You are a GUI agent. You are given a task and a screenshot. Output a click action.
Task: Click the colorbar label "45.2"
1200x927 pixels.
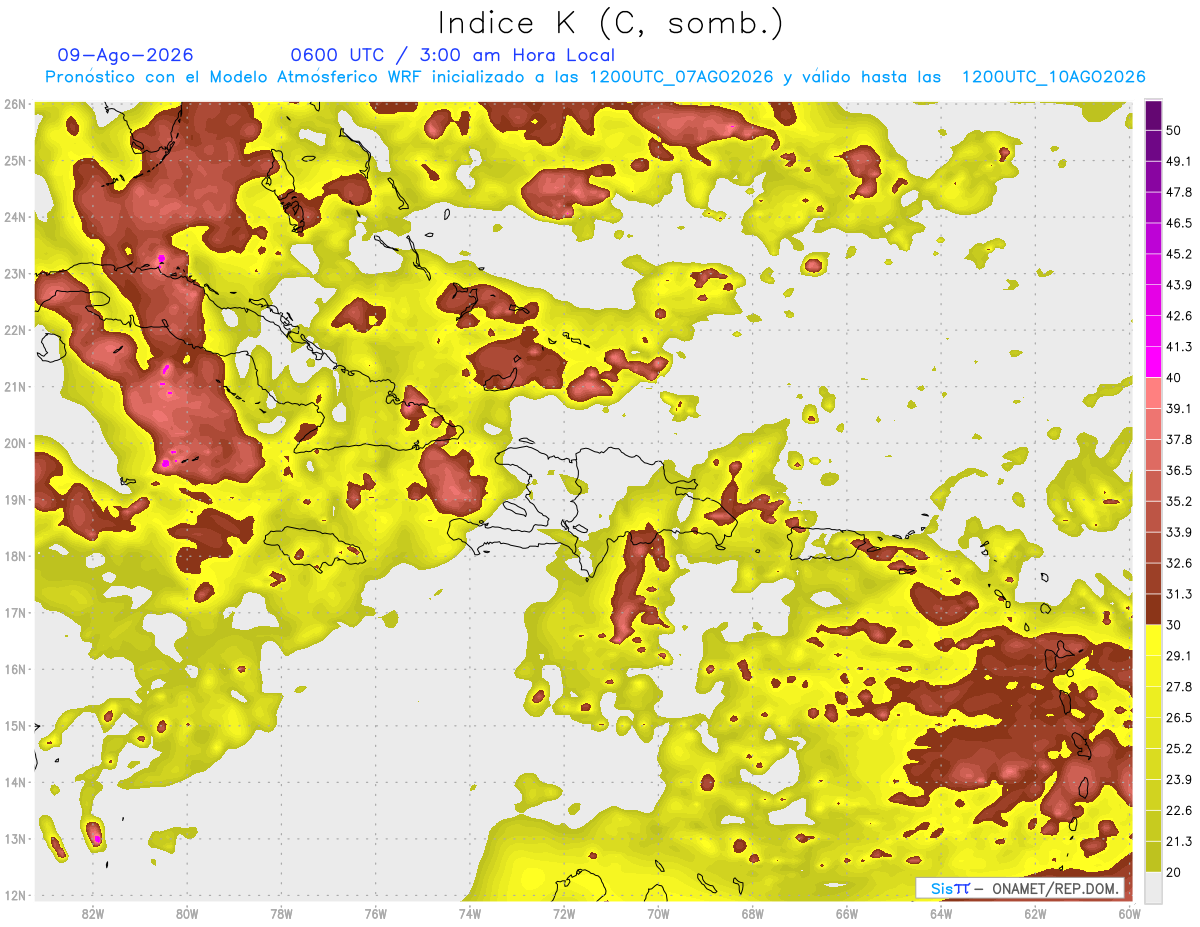1179,254
